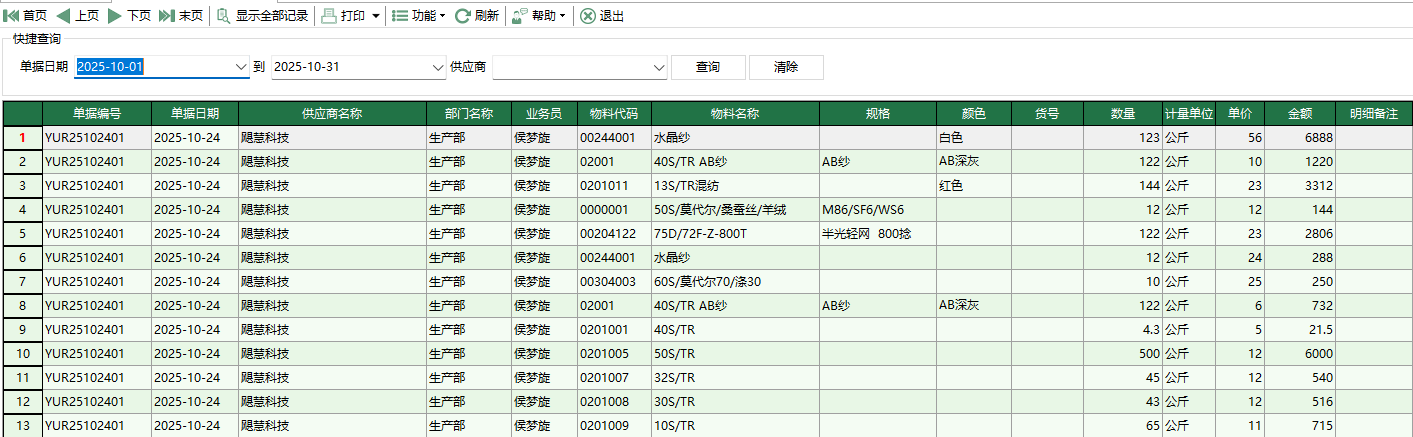Click the printer icon for 打印
The width and height of the screenshot is (1413, 437).
tap(329, 16)
